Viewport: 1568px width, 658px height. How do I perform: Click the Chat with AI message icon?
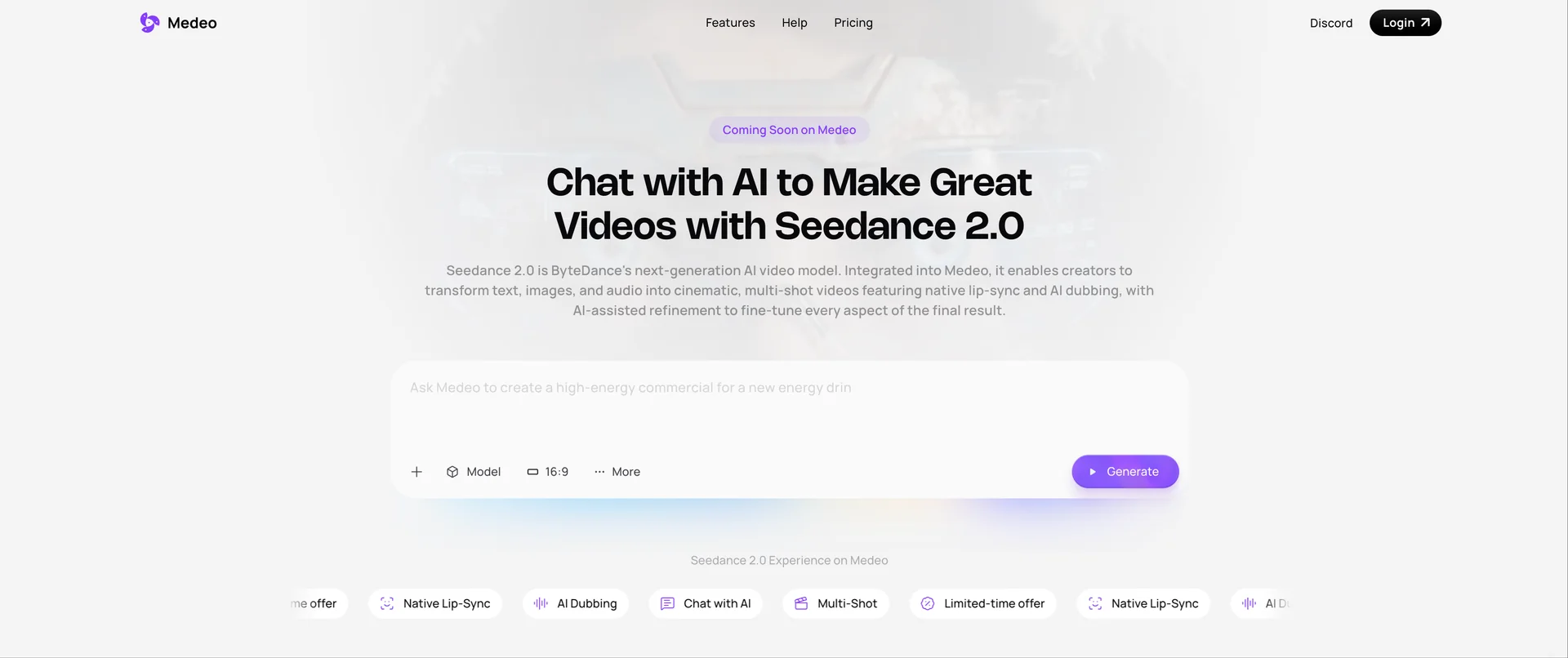tap(667, 603)
